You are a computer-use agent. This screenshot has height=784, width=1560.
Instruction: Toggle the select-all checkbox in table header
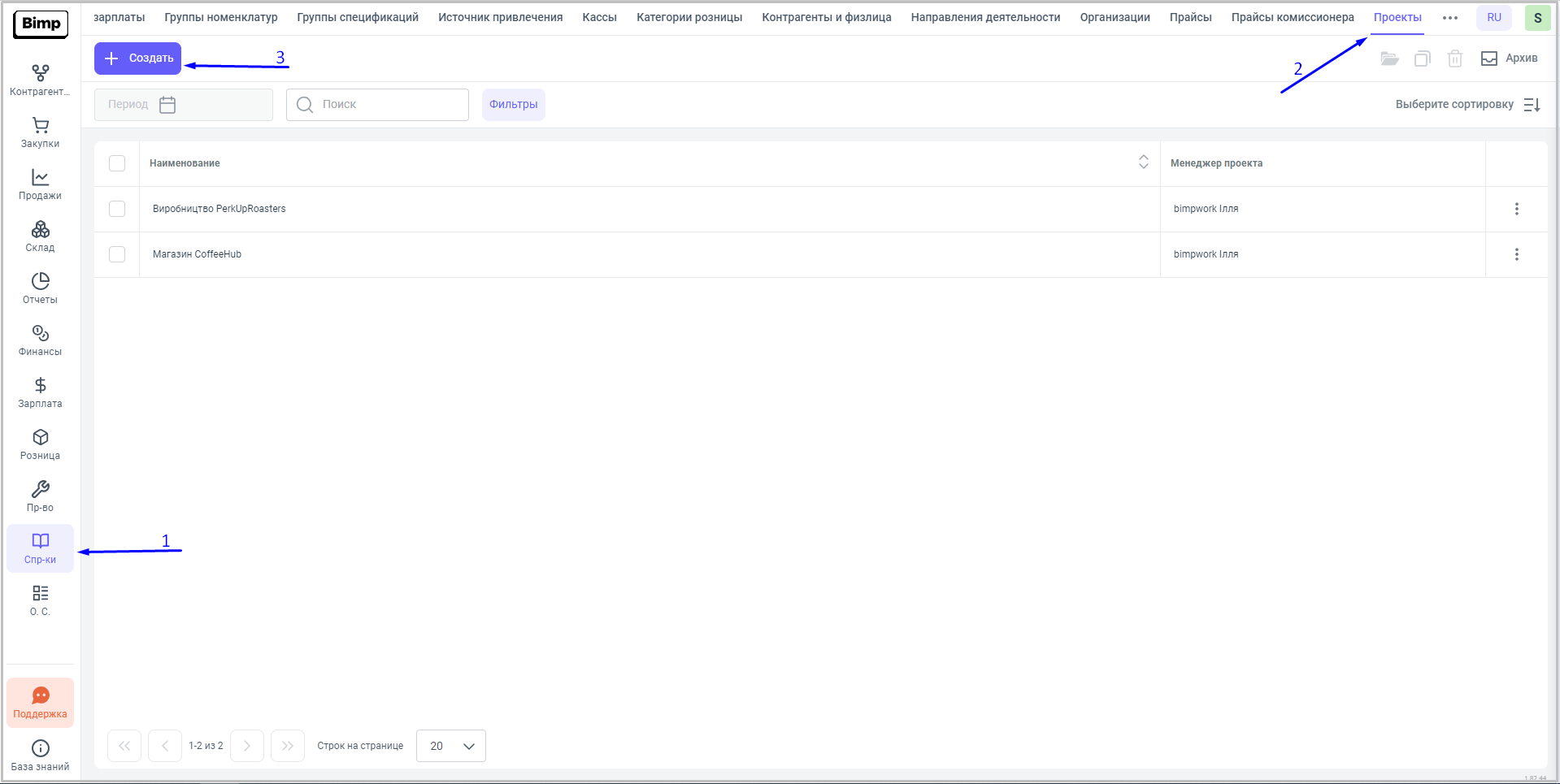coord(117,163)
